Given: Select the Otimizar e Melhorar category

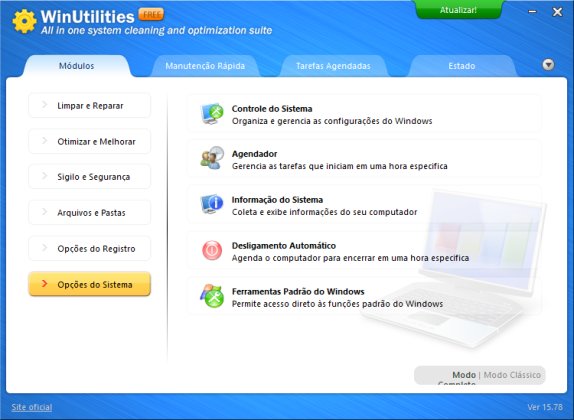Looking at the screenshot, I should click(89, 141).
